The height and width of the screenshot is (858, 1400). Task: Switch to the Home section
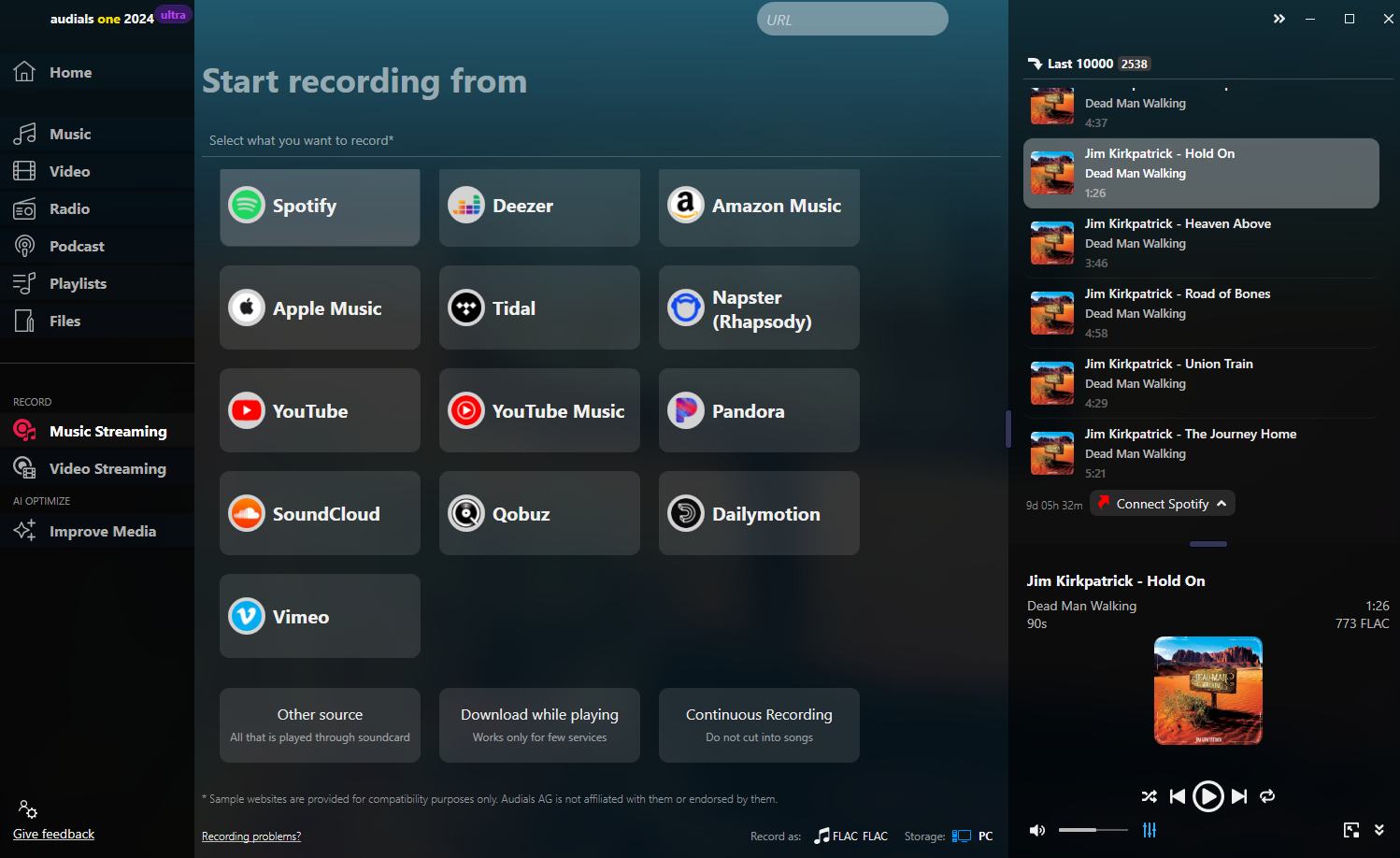(25, 72)
